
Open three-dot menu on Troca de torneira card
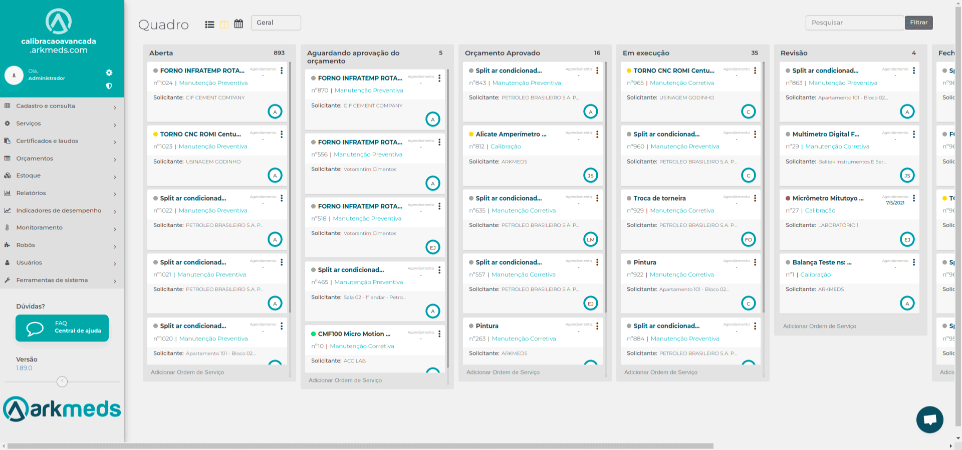[754, 198]
